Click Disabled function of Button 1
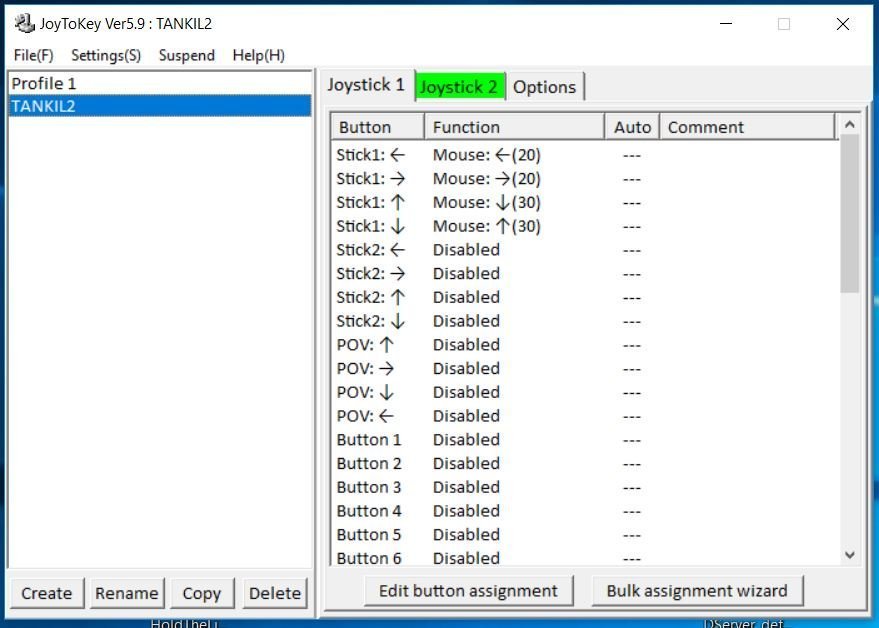 pyautogui.click(x=466, y=440)
